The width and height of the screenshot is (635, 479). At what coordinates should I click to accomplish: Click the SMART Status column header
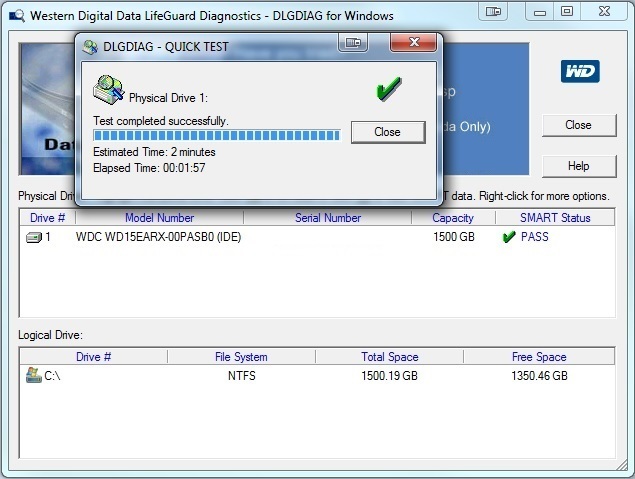tap(555, 218)
